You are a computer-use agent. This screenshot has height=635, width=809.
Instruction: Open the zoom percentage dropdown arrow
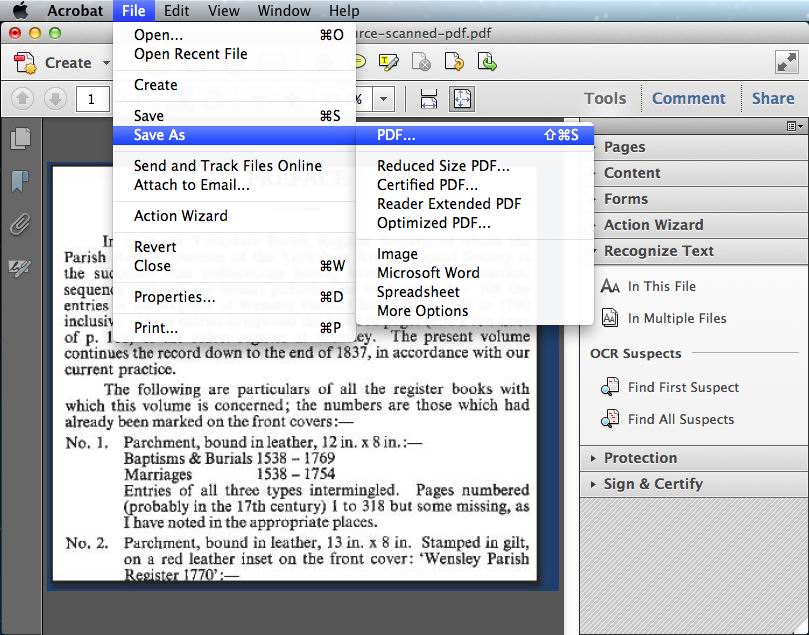(384, 98)
